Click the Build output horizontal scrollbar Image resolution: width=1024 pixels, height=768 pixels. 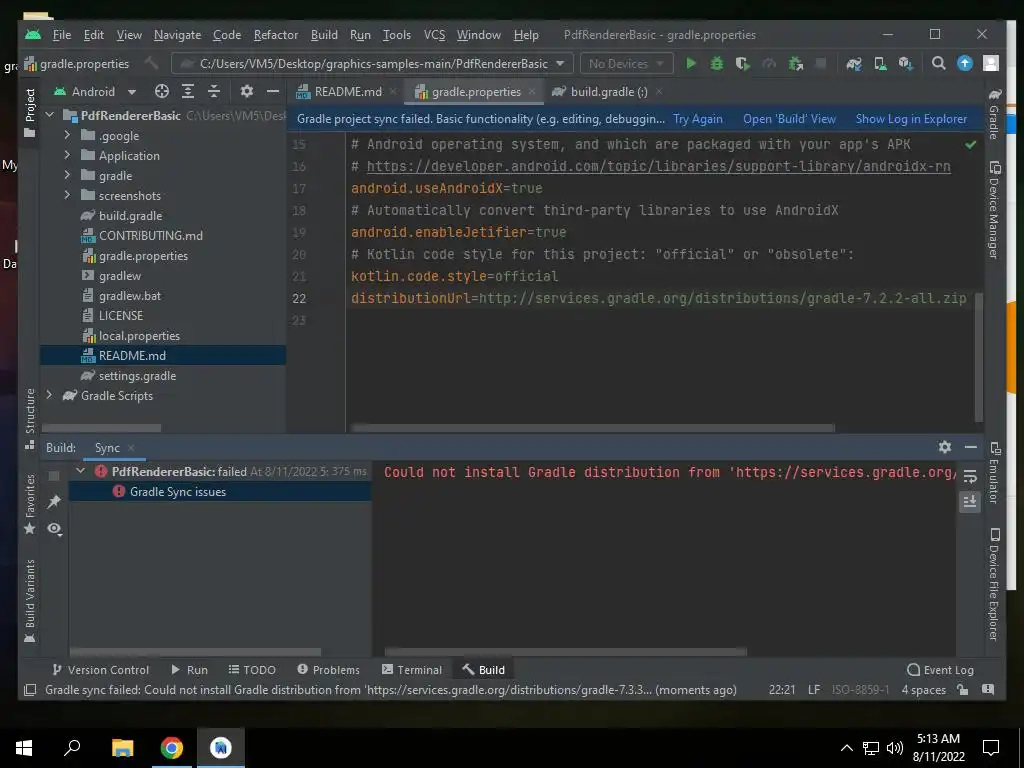click(566, 651)
